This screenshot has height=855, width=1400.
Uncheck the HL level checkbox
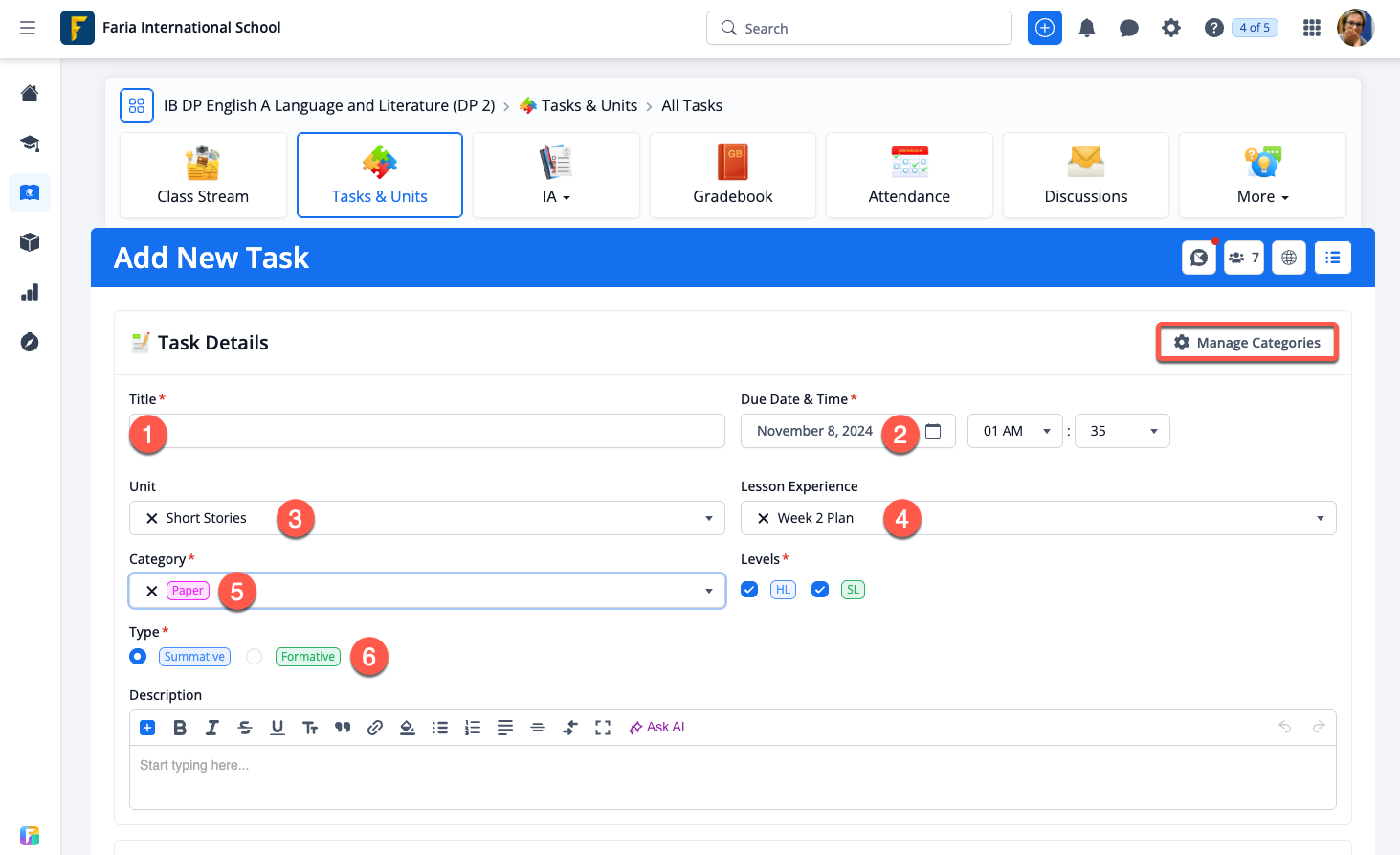tap(749, 590)
